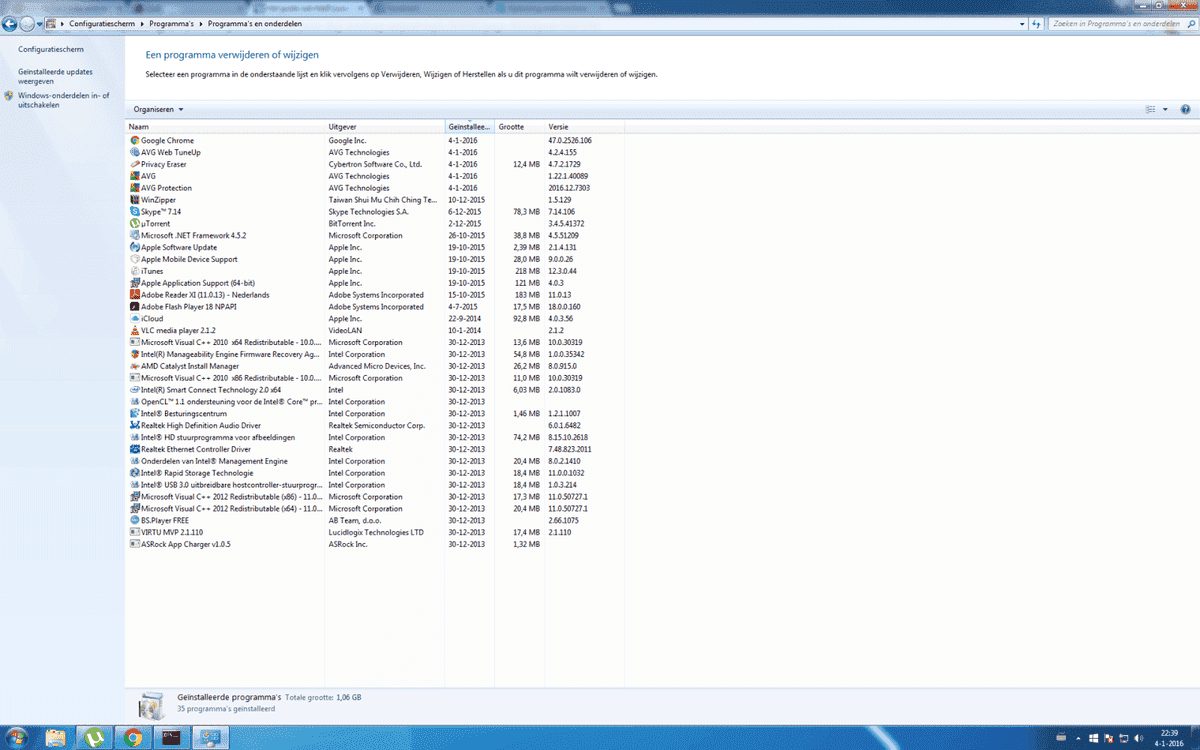
Task: Click Windows-onderdelen in- of uitschakelen link
Action: 63,100
